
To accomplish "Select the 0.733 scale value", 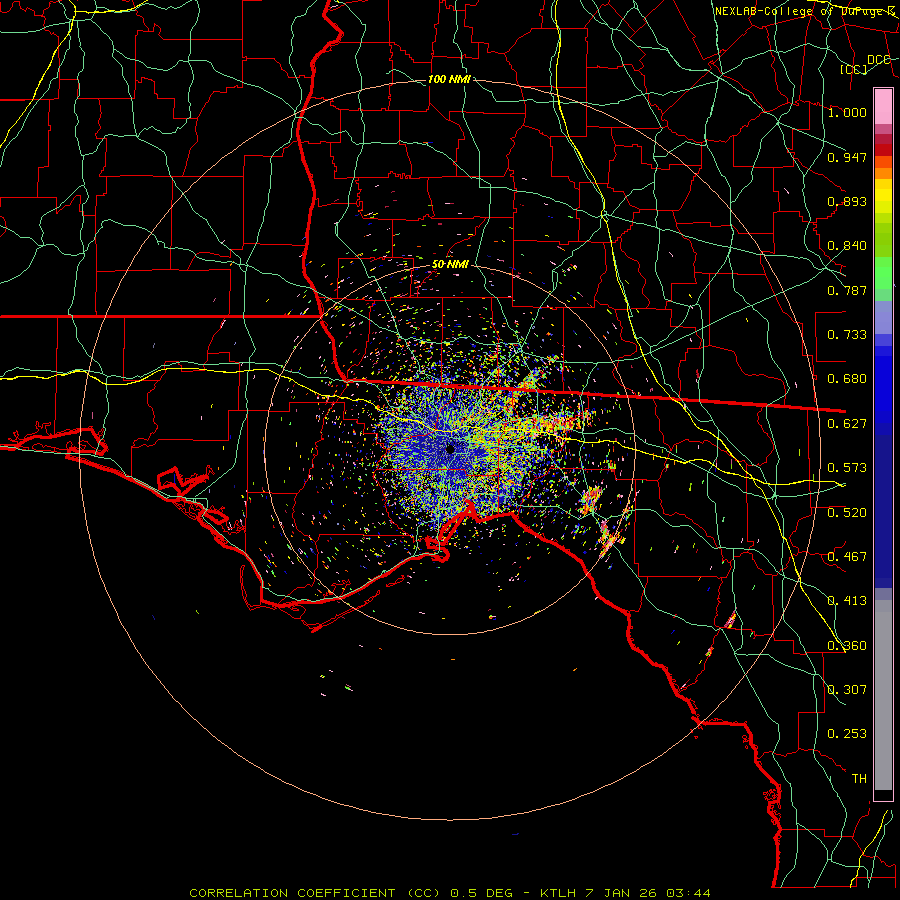I will tap(847, 335).
